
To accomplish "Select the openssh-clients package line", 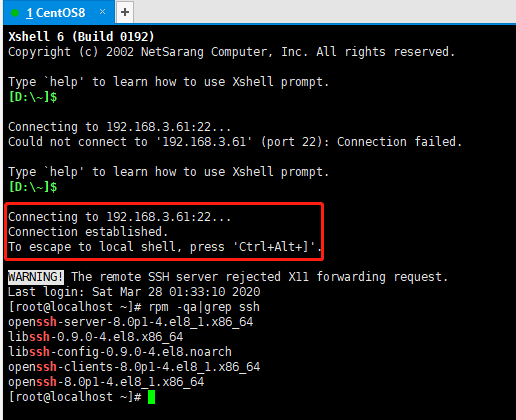I will 134,367.
